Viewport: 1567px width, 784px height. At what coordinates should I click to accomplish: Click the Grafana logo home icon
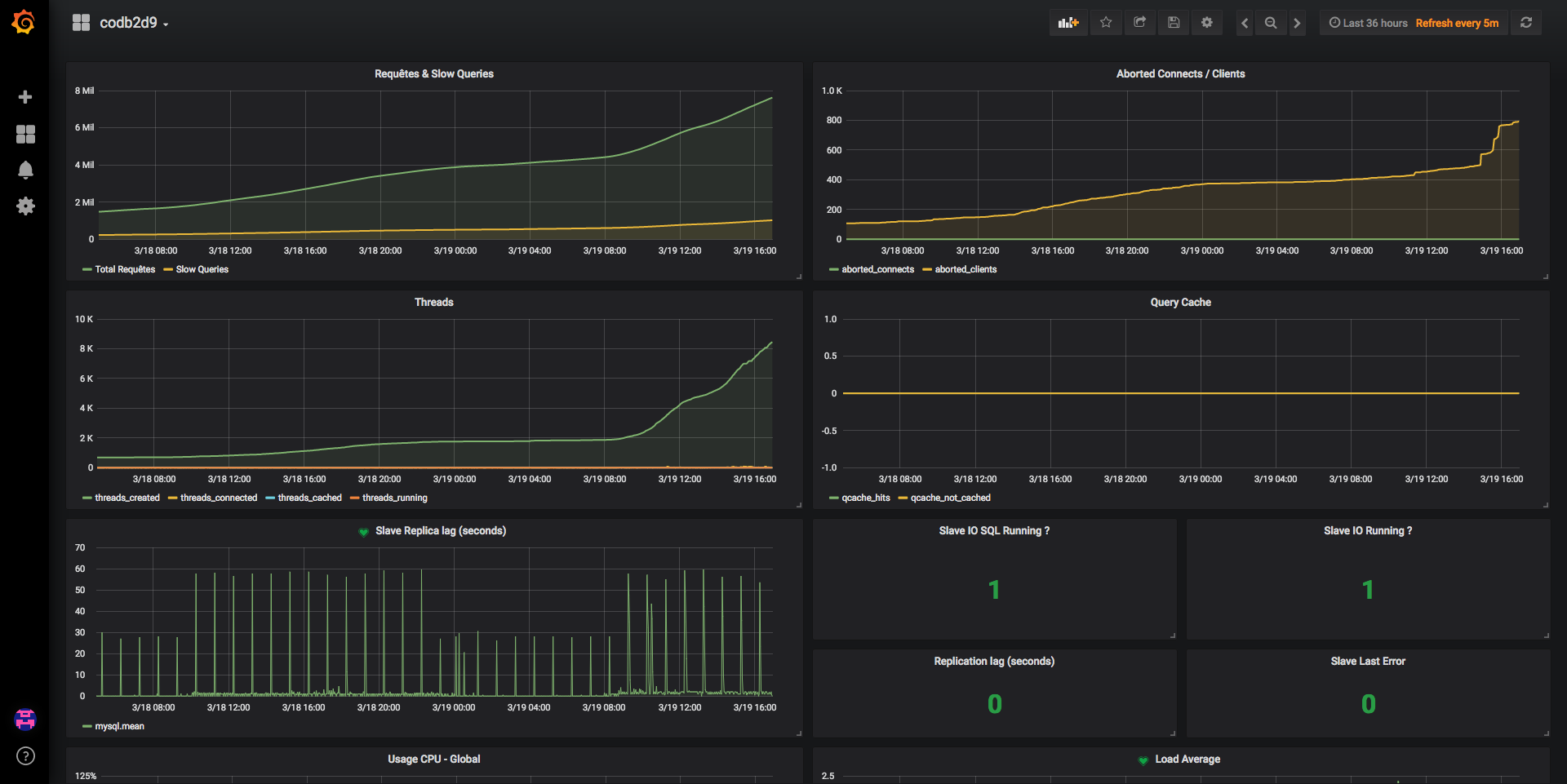(24, 22)
